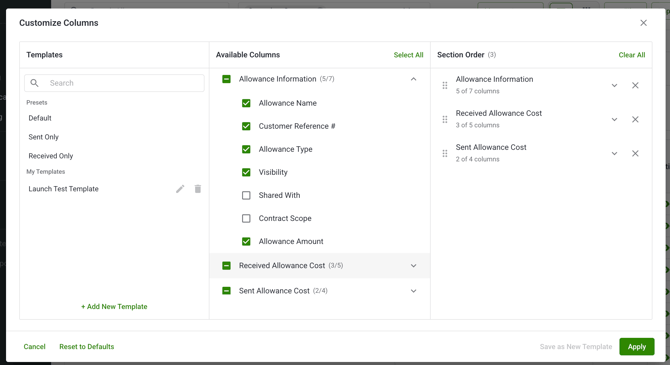Click drag handle next to Received Allowance Cost
Screen dimensions: 670x365
[445, 119]
